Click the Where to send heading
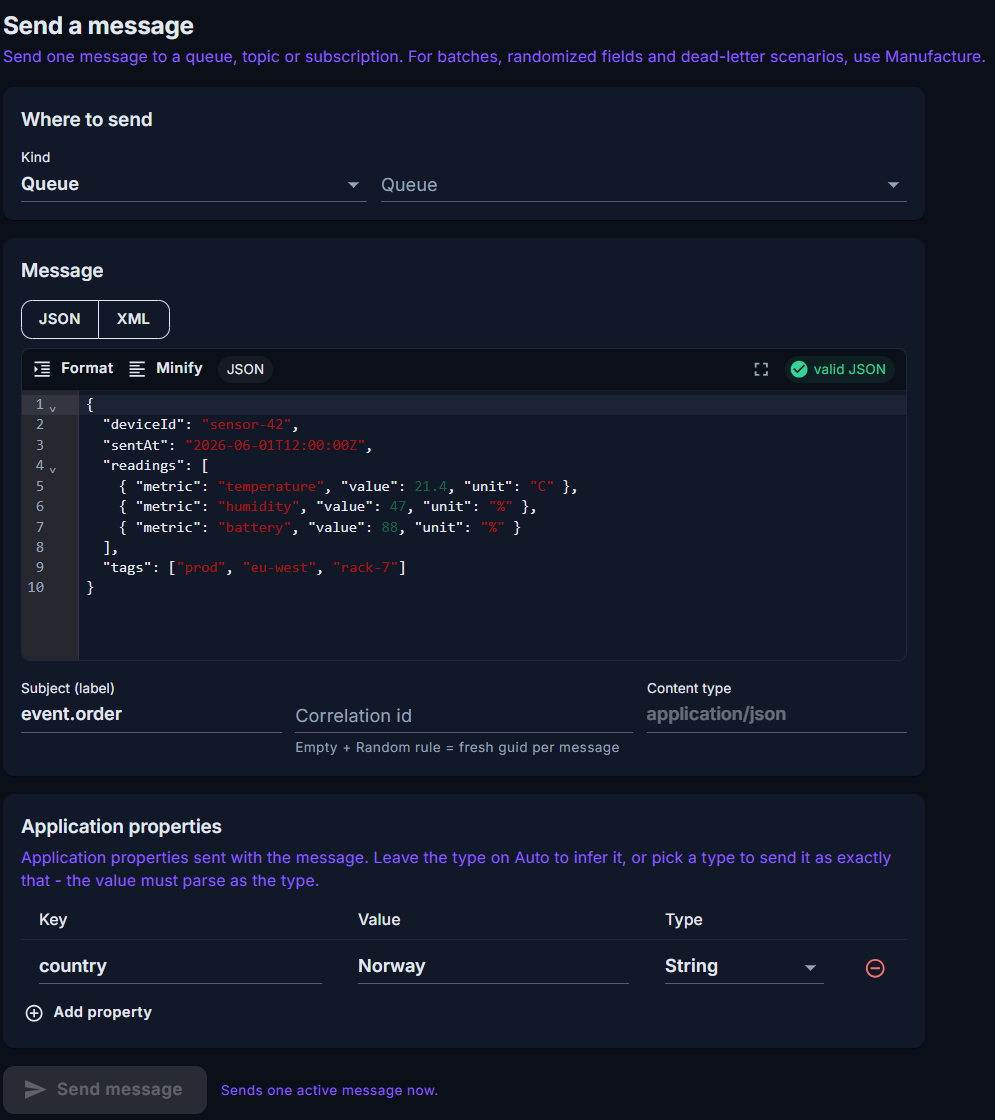The image size is (995, 1120). (x=87, y=119)
